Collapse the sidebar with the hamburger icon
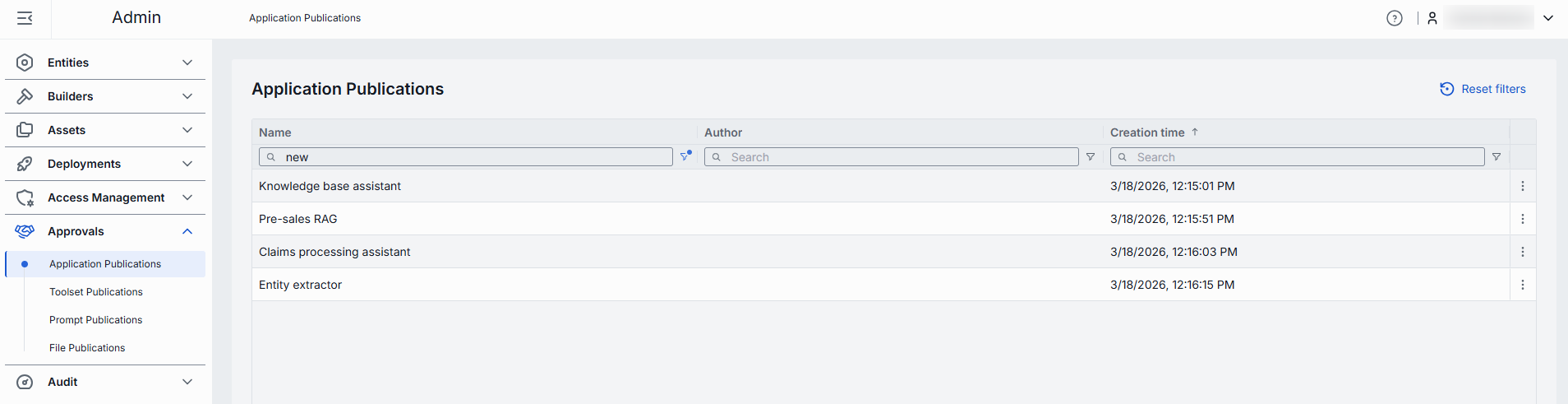 tap(25, 18)
